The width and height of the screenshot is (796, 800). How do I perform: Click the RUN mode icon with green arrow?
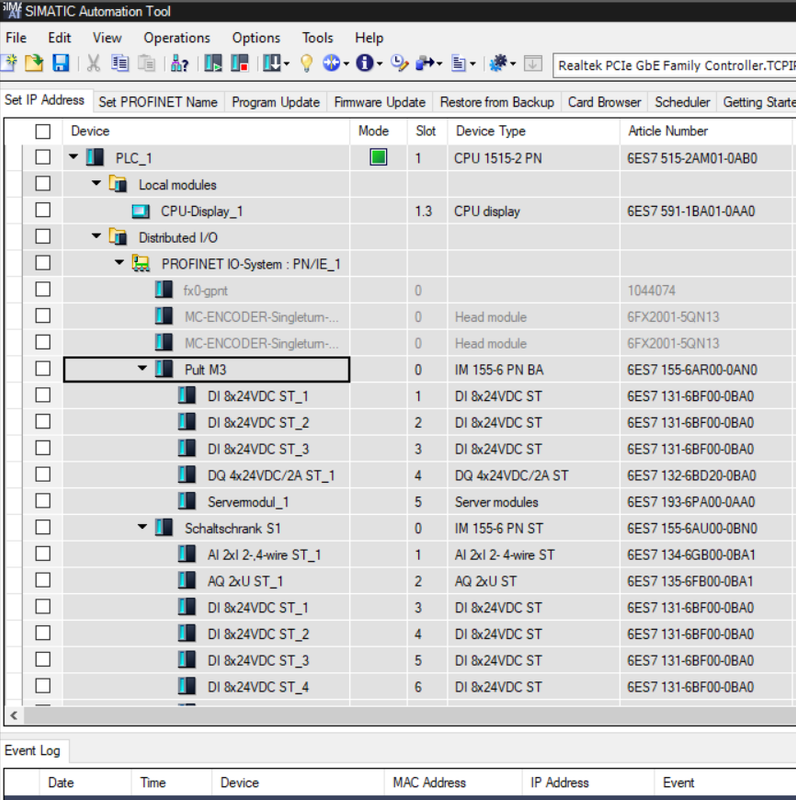pyautogui.click(x=213, y=63)
